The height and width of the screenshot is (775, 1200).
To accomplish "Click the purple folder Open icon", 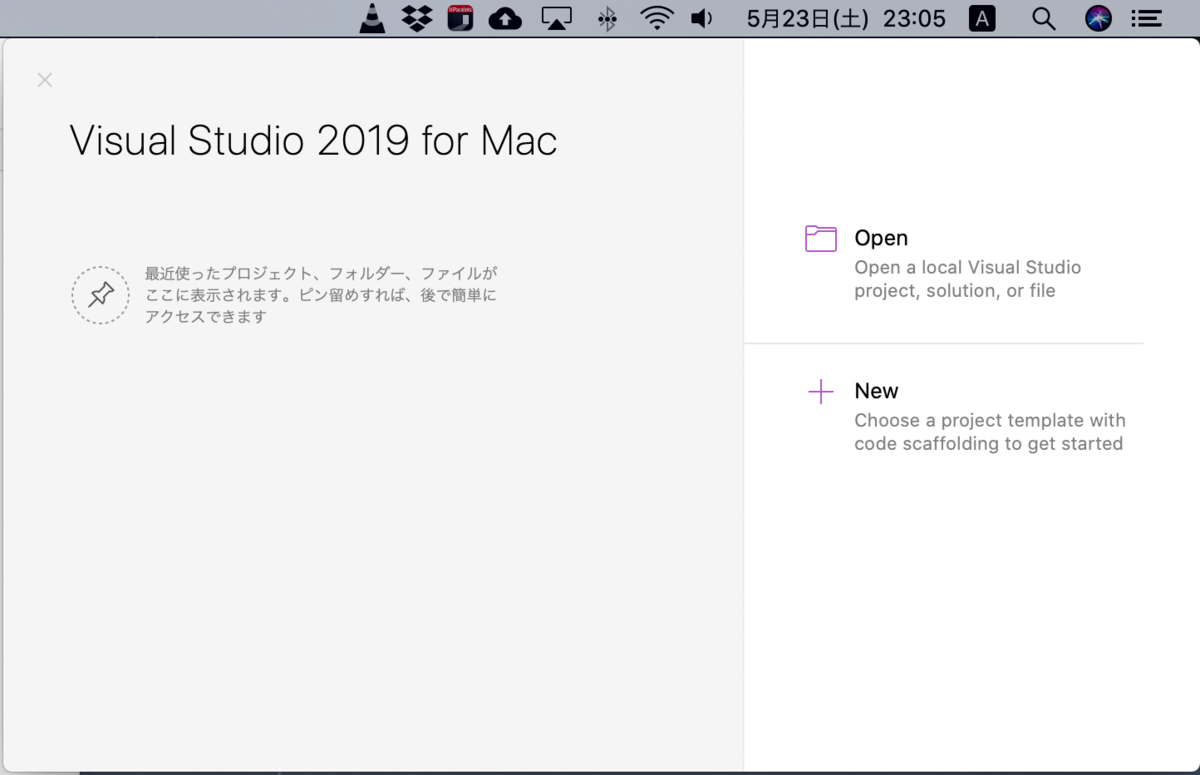I will click(x=821, y=238).
